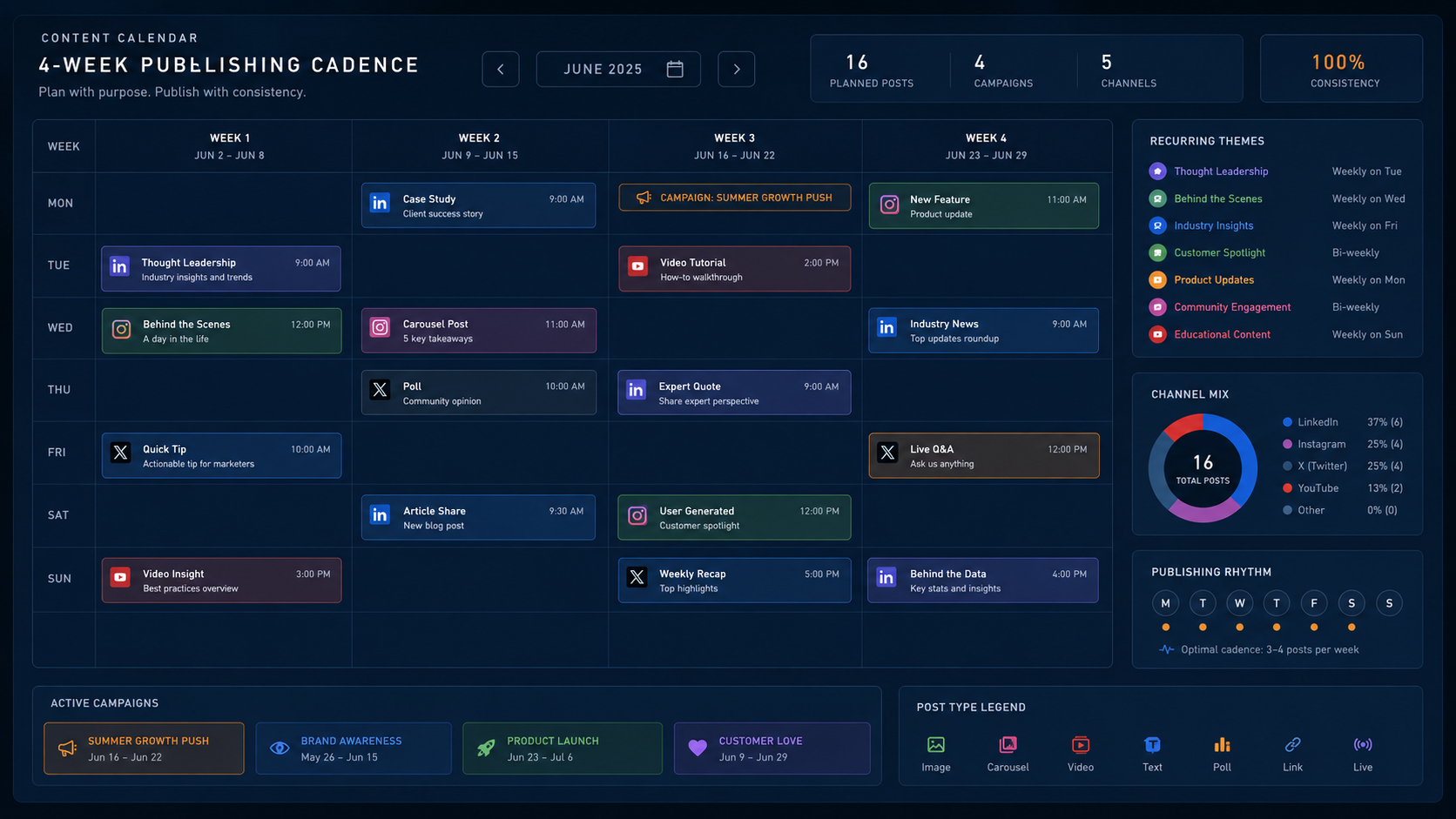The height and width of the screenshot is (819, 1456).
Task: Click the Community Engagement theme icon
Action: coord(1157,307)
